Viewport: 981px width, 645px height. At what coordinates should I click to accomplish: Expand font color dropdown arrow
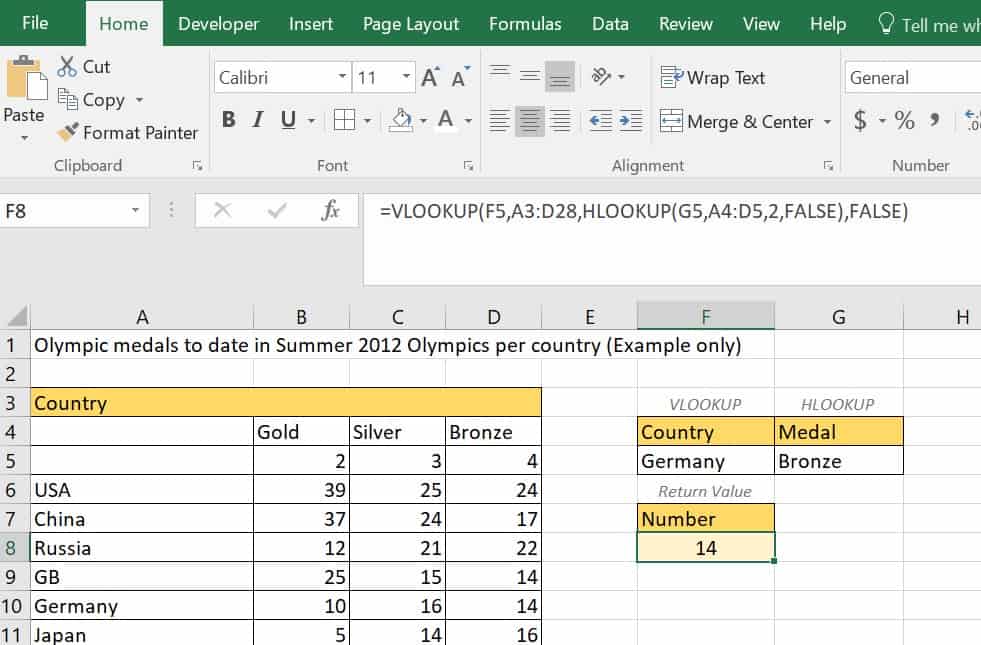468,120
